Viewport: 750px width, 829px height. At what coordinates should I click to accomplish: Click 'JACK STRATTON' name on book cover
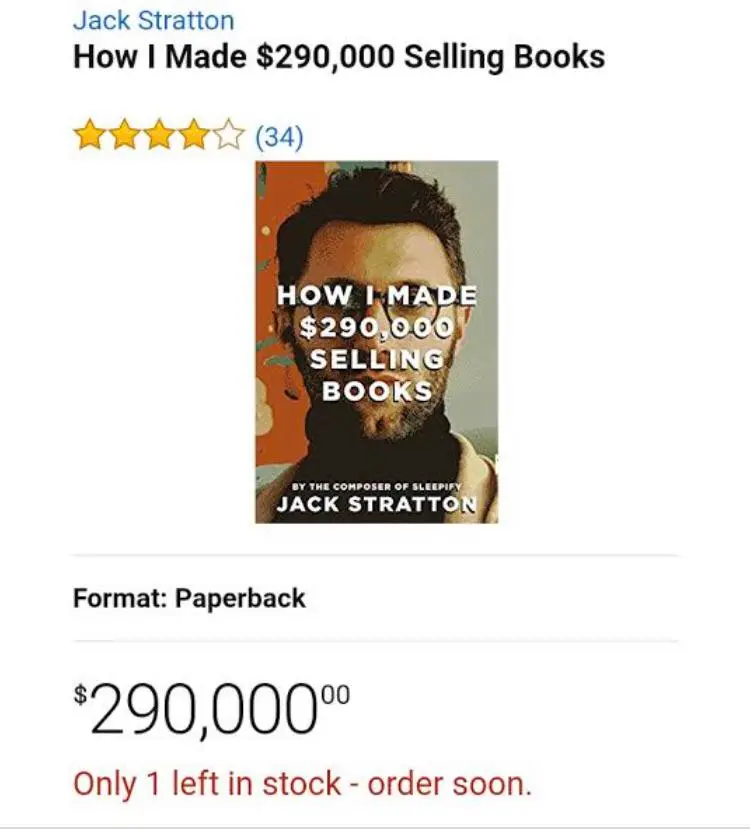(x=376, y=503)
